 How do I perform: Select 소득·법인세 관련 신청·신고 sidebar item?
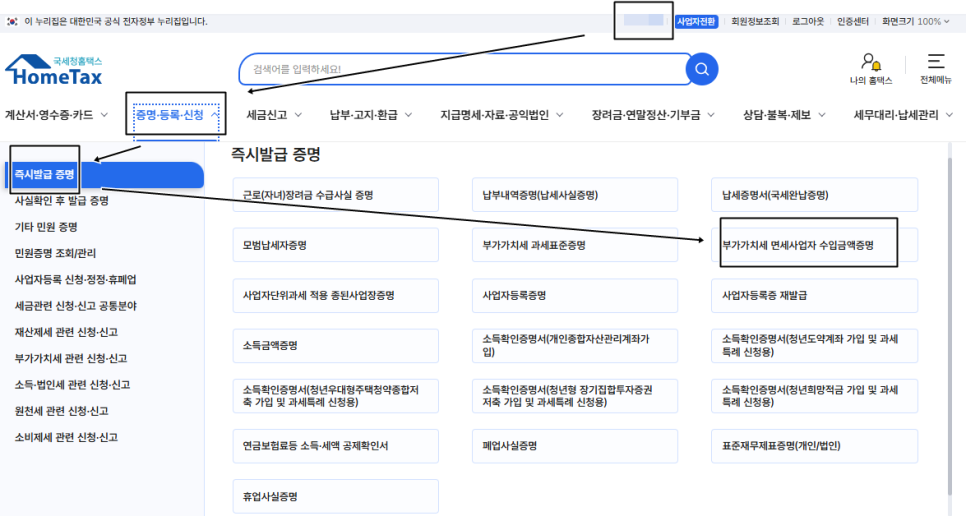click(x=73, y=385)
